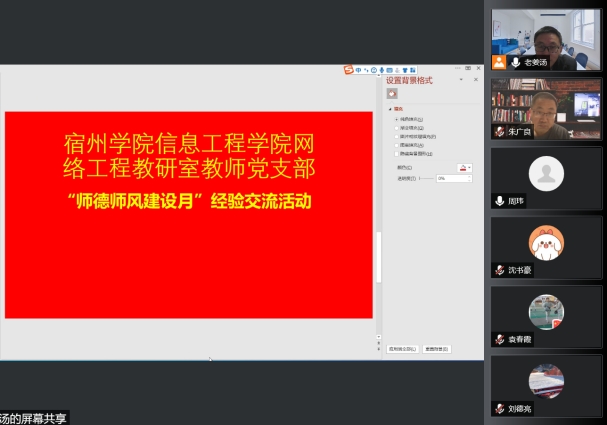
Task: Click 老姜汤's microphone status icon
Action: tap(516, 62)
